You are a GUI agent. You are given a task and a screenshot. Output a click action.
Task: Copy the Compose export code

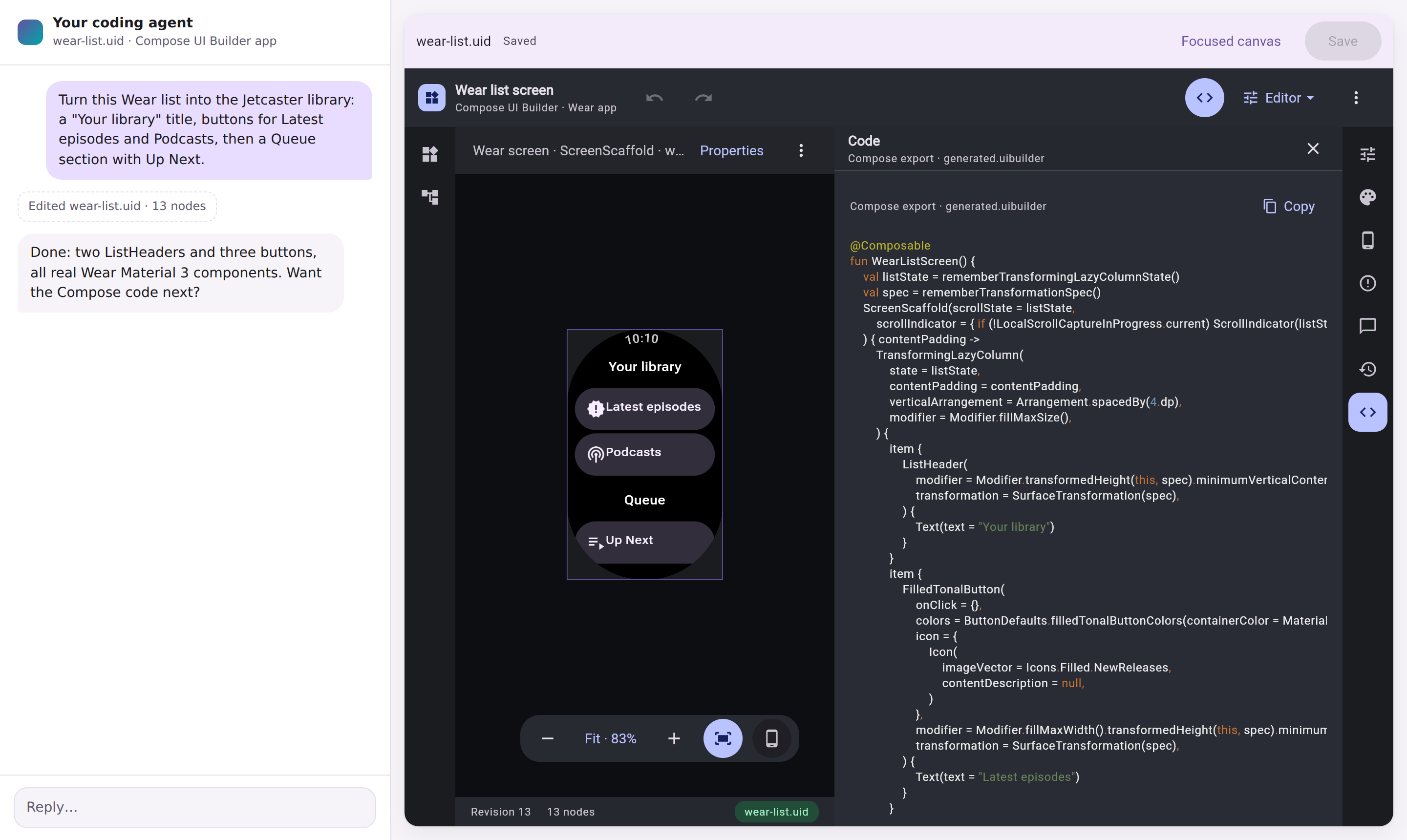1288,206
